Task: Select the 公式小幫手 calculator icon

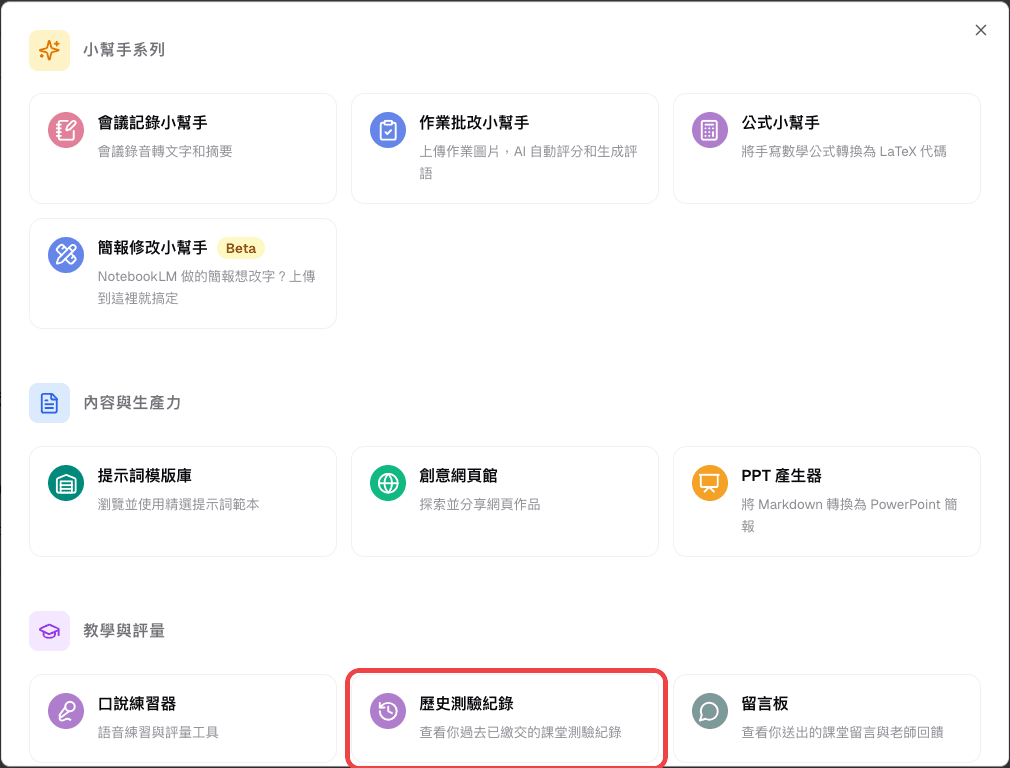Action: [x=710, y=130]
